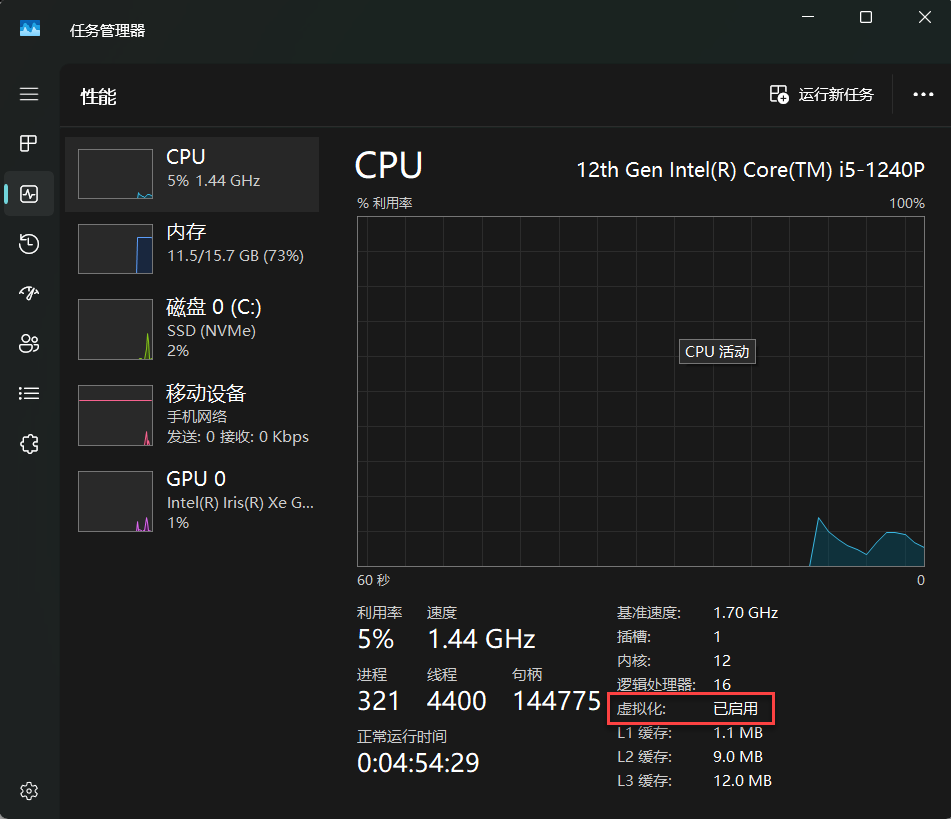Open the Startup apps view
This screenshot has width=951, height=819.
29,293
